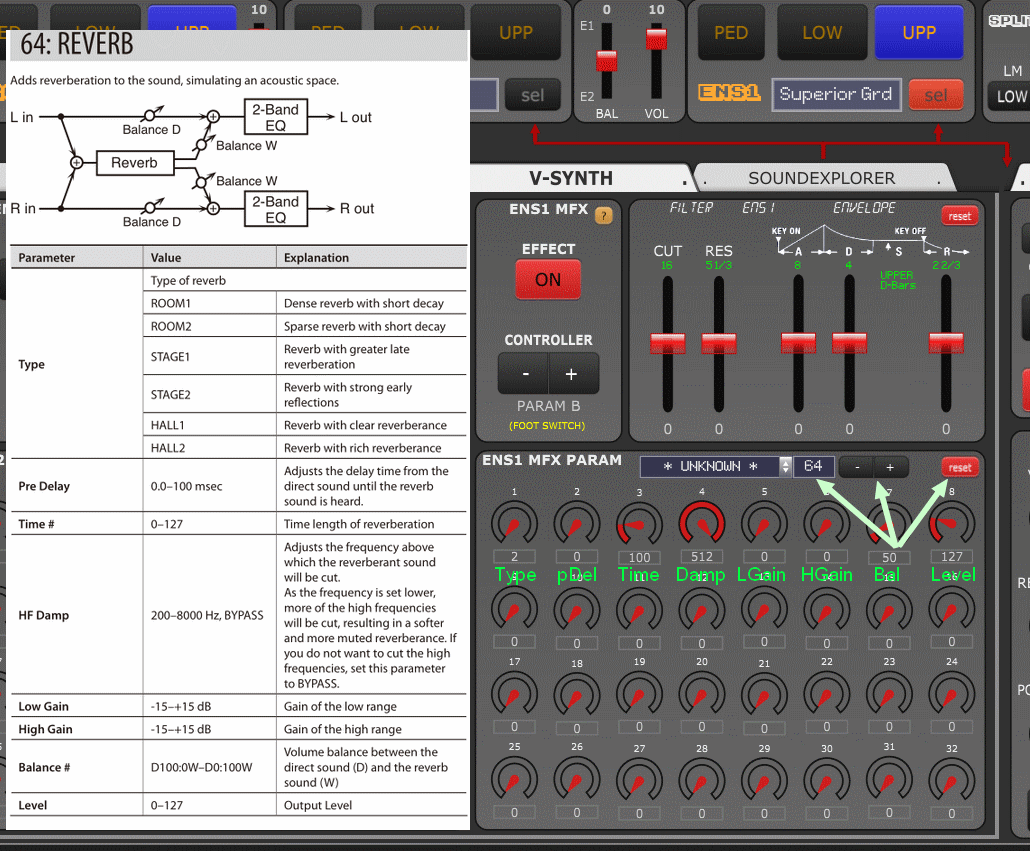The width and height of the screenshot is (1030, 851).
Task: Click knob 8 Level
Action: click(951, 525)
